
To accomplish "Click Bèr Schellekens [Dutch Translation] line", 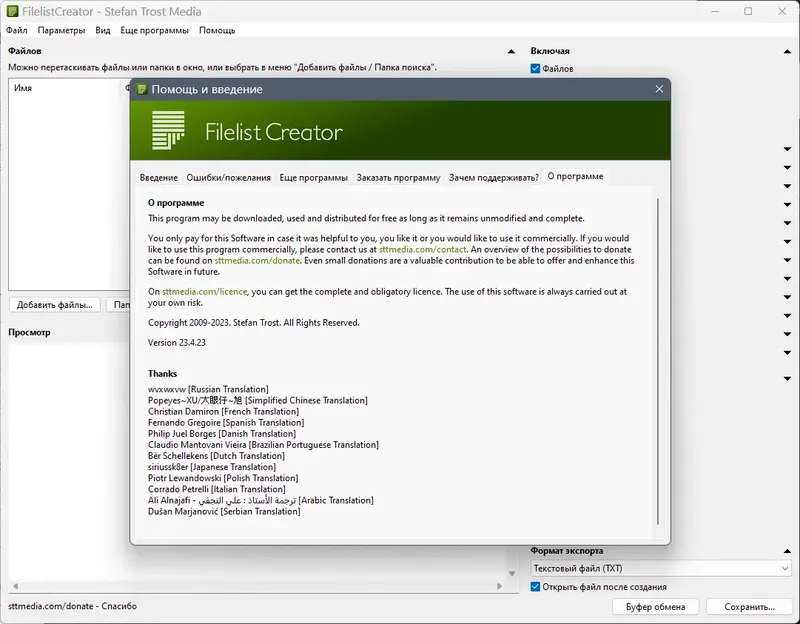I will pyautogui.click(x=216, y=456).
